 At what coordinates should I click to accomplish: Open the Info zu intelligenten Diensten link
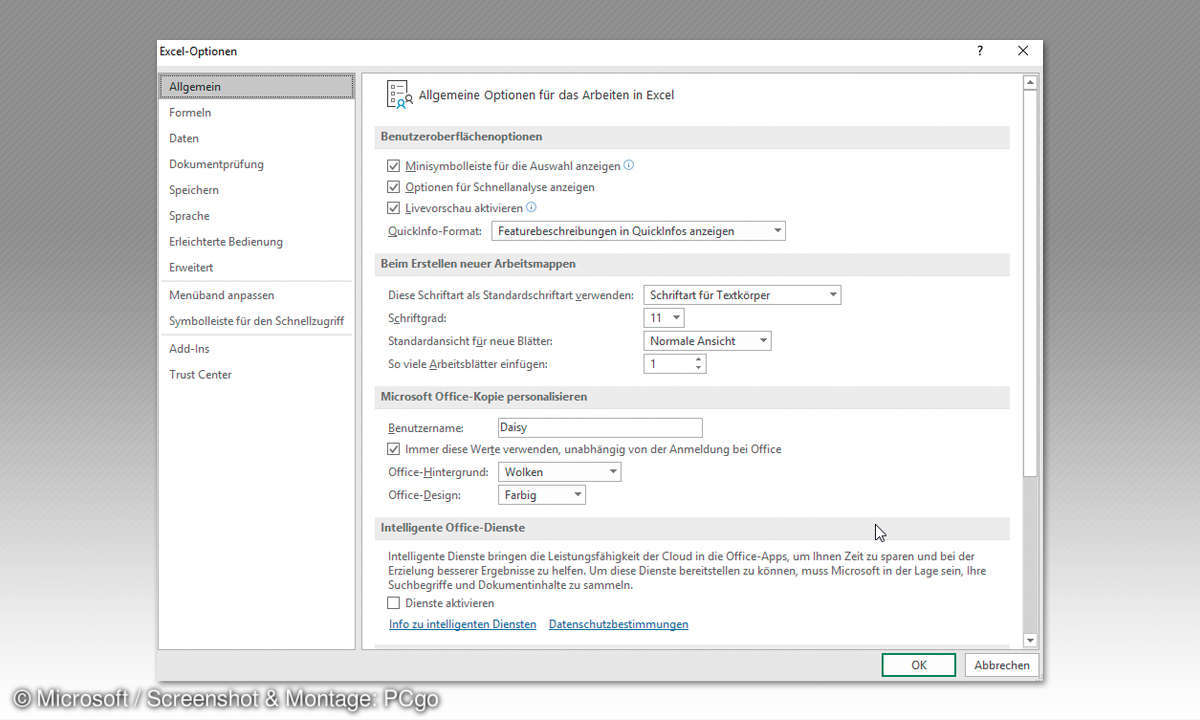[x=462, y=625]
